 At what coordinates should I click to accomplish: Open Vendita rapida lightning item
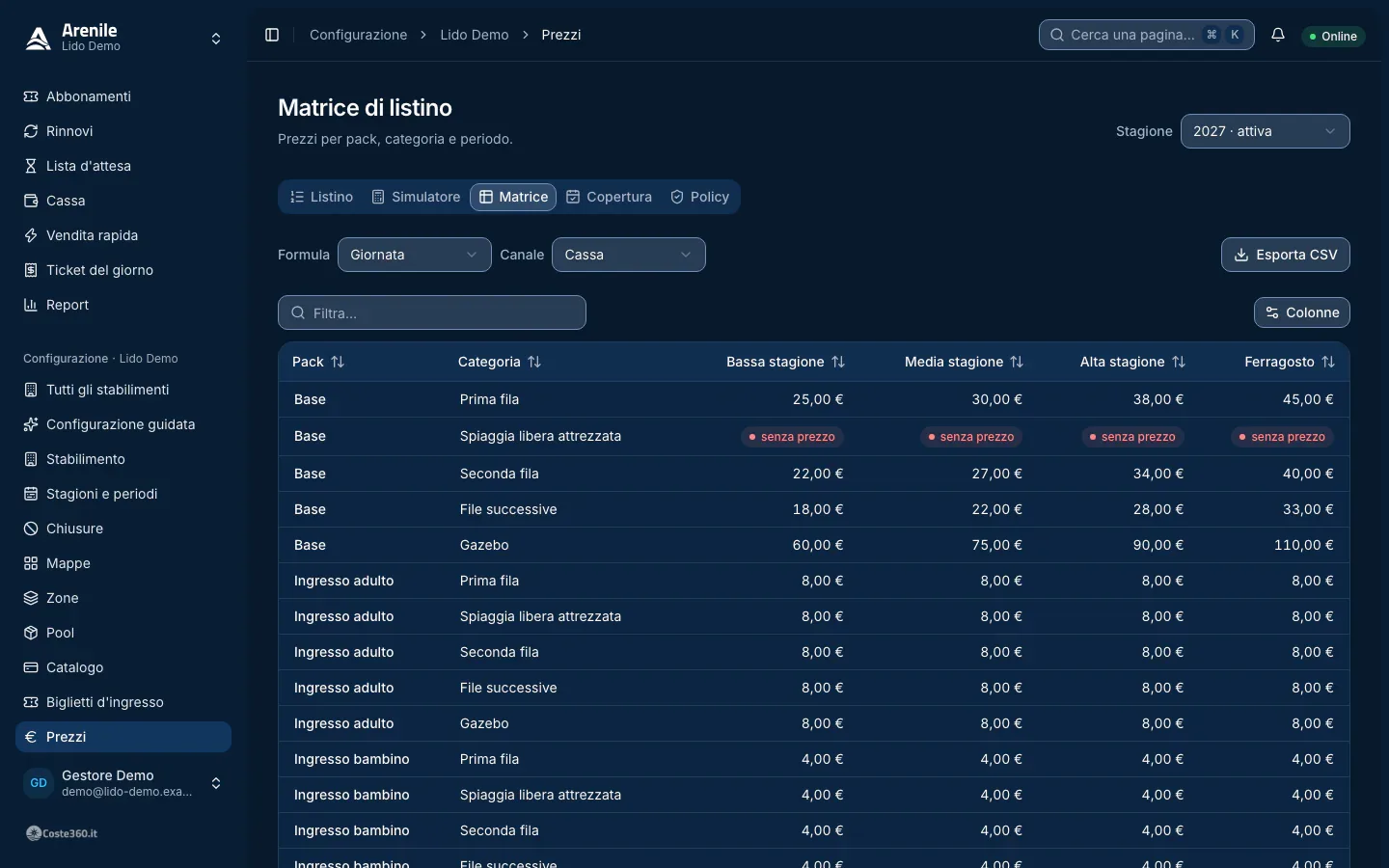pos(123,235)
